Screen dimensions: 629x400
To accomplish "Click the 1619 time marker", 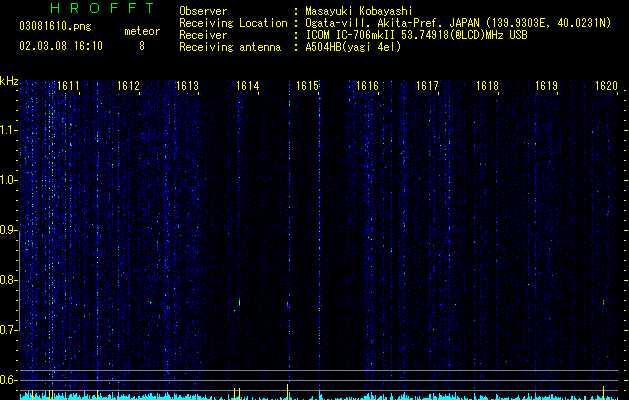I will [547, 86].
